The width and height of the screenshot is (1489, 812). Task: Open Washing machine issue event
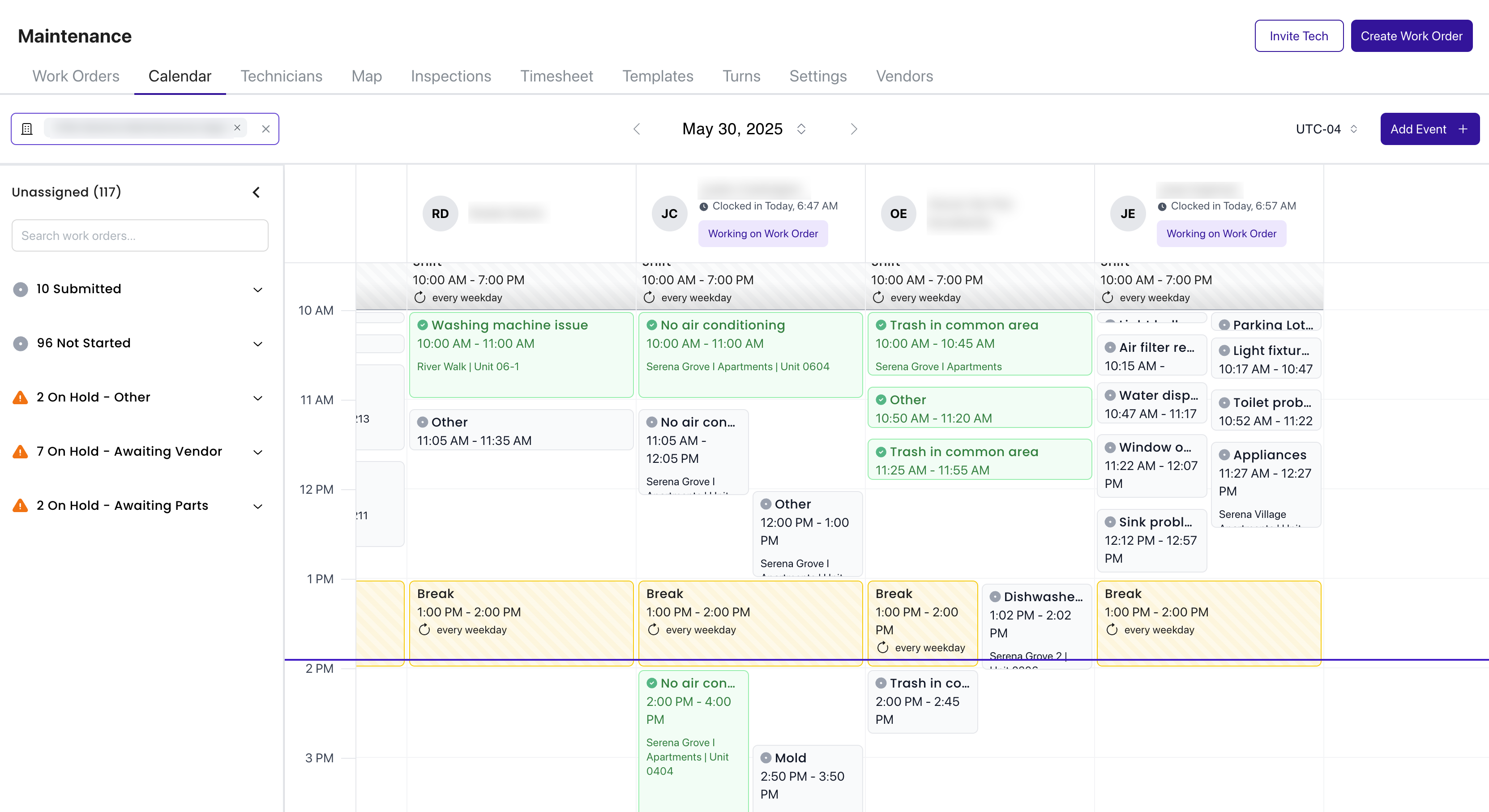(522, 354)
